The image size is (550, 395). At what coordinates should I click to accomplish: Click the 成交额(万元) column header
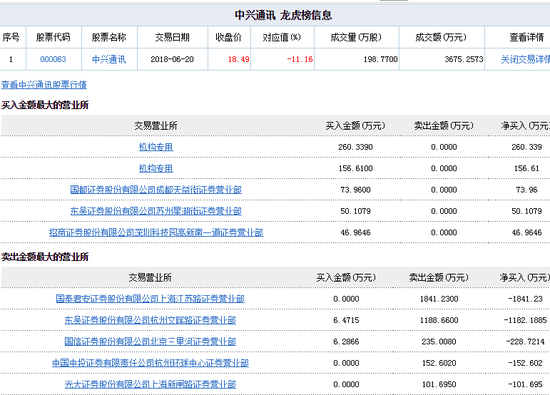tap(441, 37)
